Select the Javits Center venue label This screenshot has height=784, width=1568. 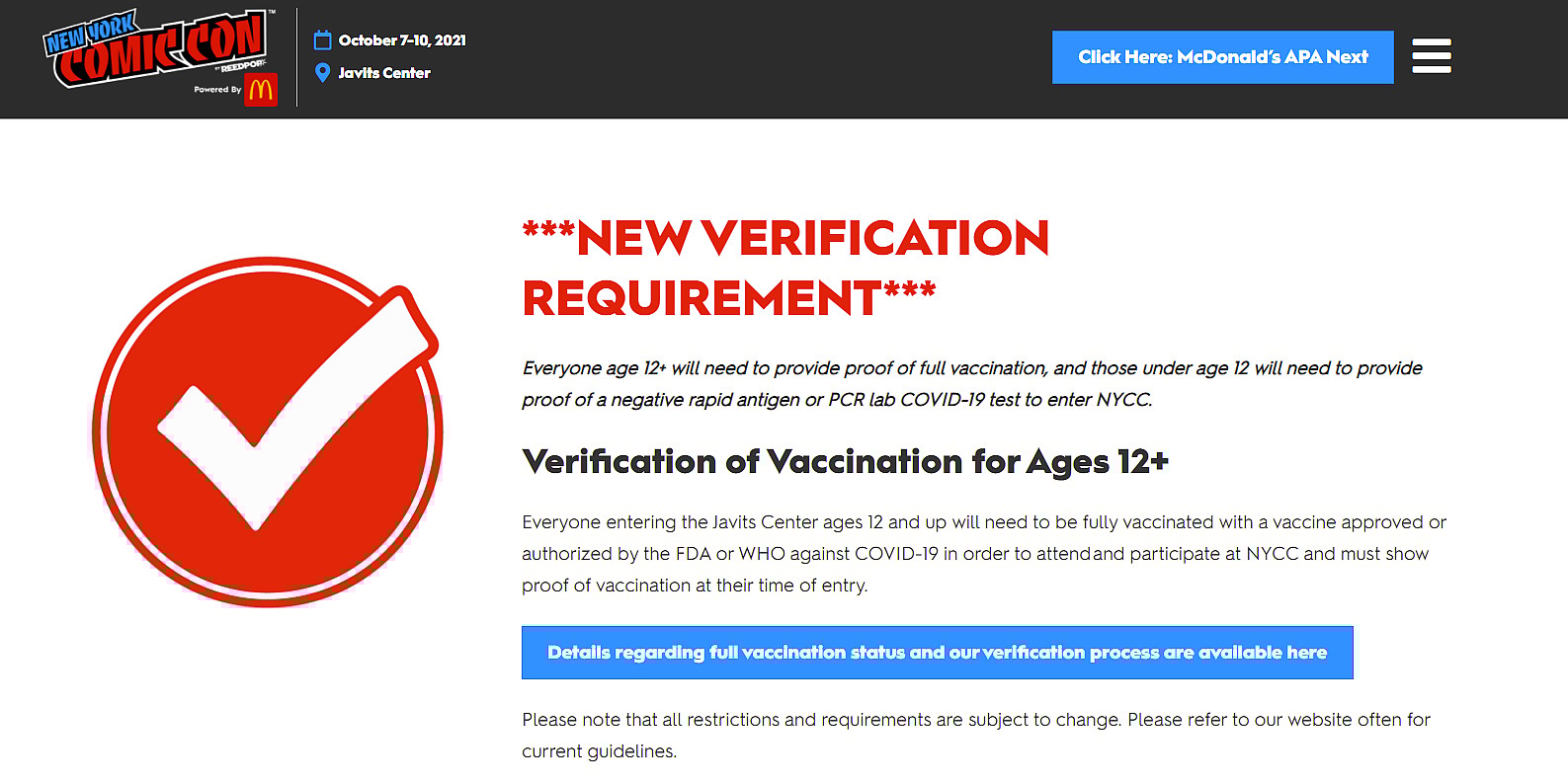tap(384, 73)
